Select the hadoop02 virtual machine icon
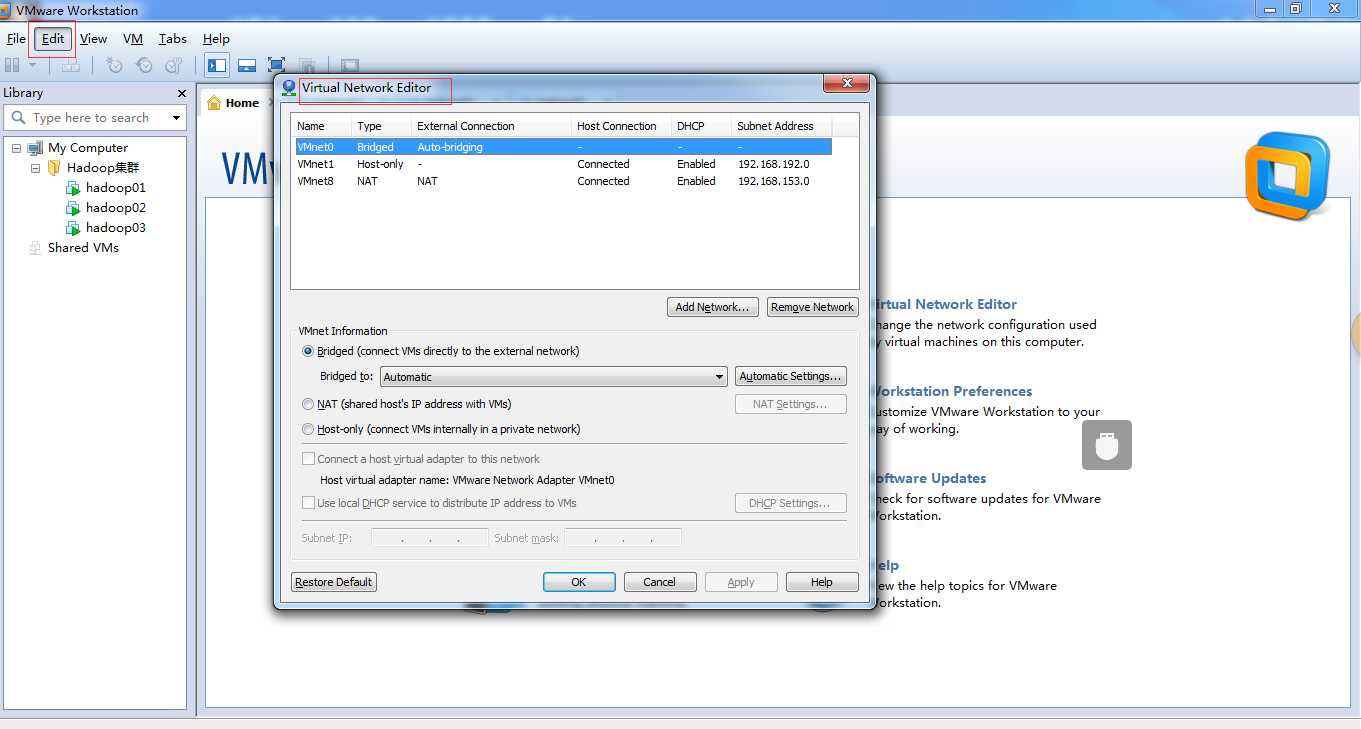The width and height of the screenshot is (1361, 729). point(73,208)
